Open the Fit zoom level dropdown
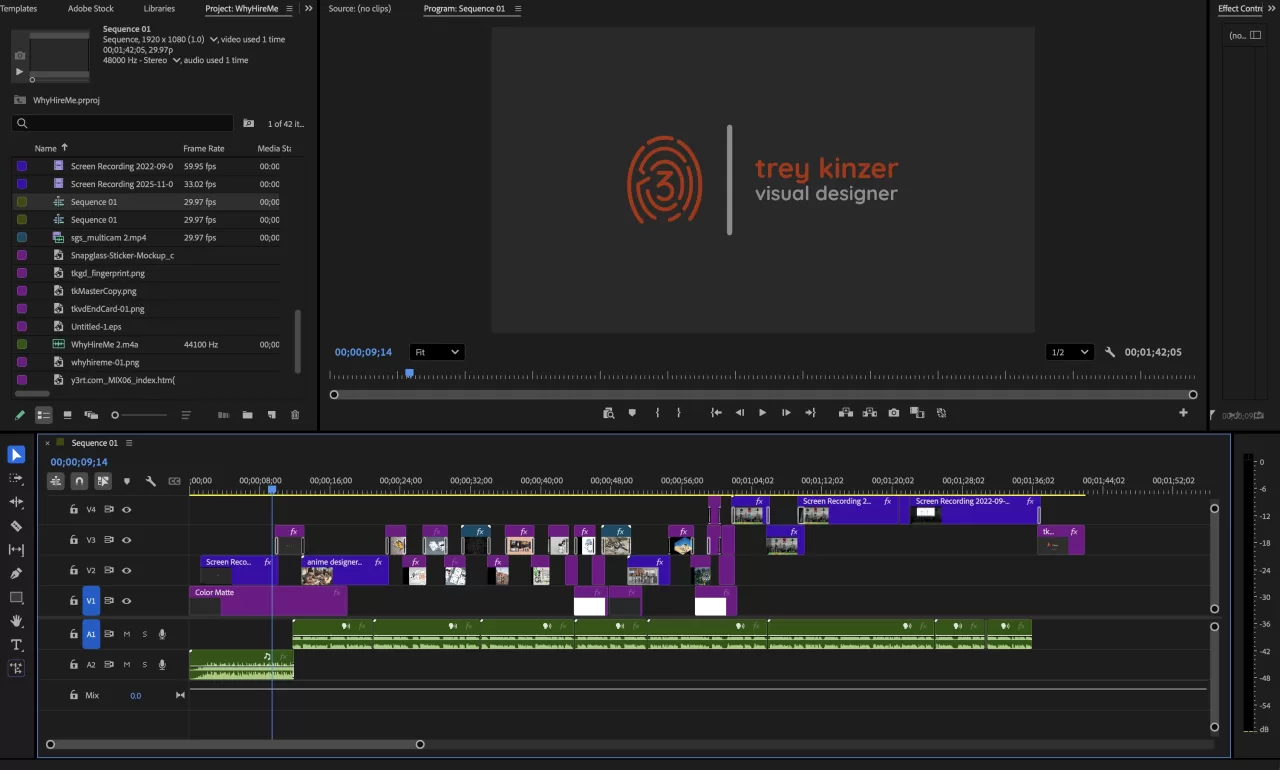 437,352
